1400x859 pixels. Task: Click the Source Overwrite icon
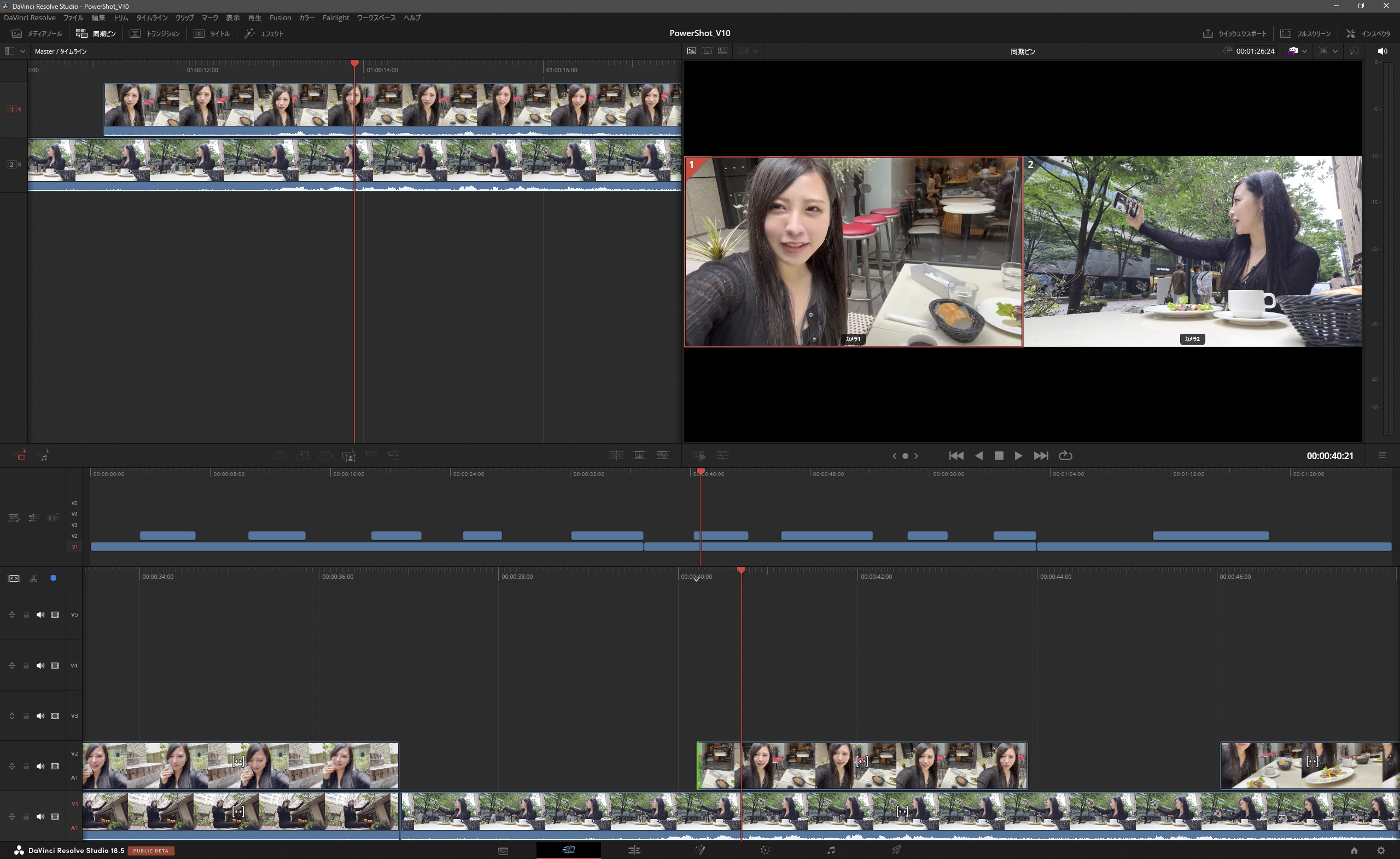[x=394, y=455]
